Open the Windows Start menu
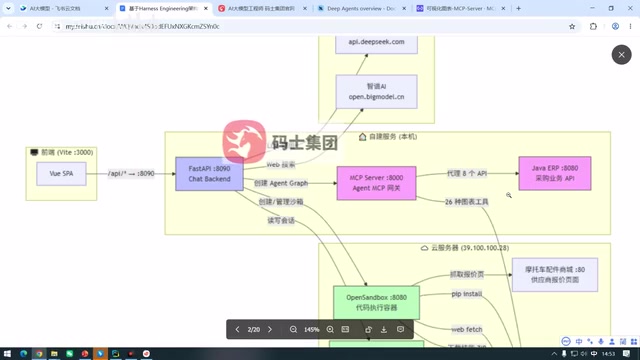Viewport: 640px width, 360px height. 7,353
